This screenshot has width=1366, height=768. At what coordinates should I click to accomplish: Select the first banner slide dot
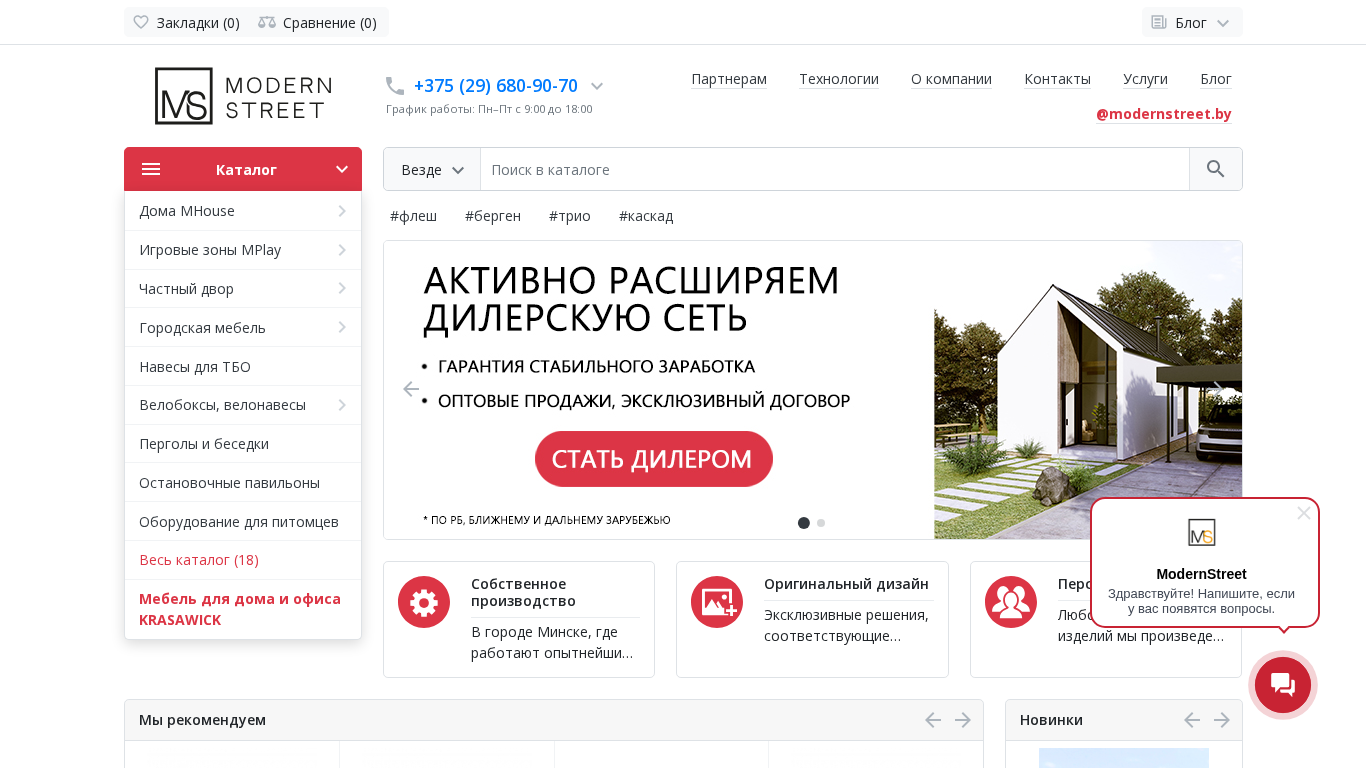click(x=804, y=523)
